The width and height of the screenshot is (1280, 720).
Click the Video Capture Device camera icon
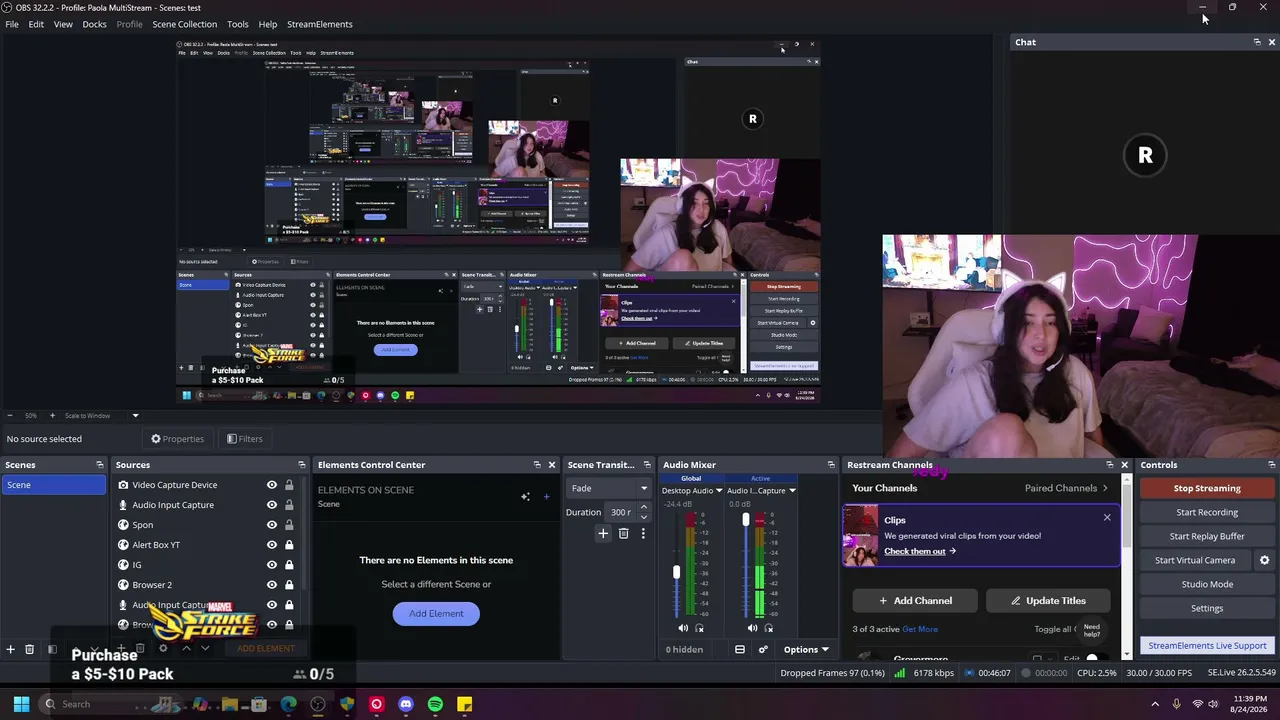pyautogui.click(x=123, y=485)
